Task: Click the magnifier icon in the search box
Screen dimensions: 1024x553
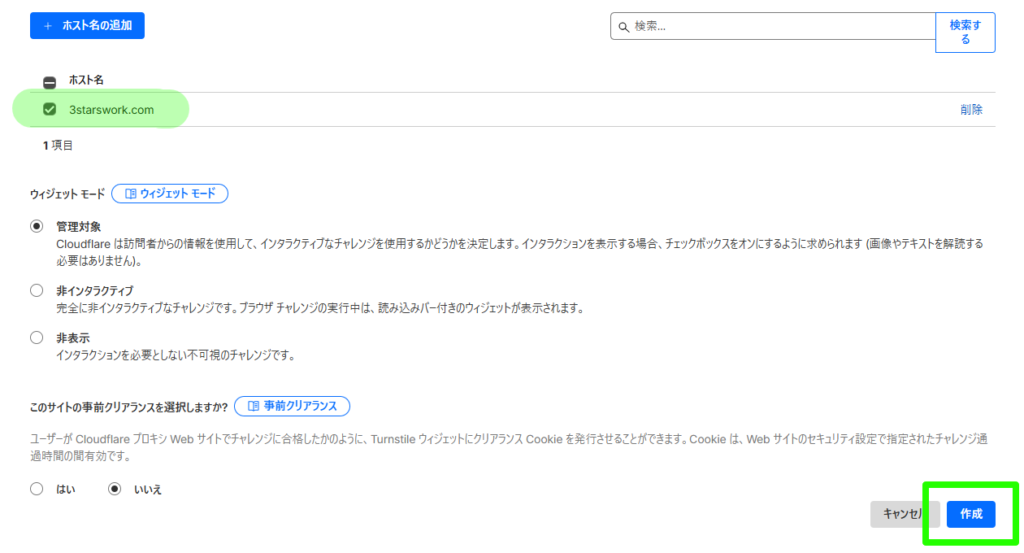Action: [624, 27]
